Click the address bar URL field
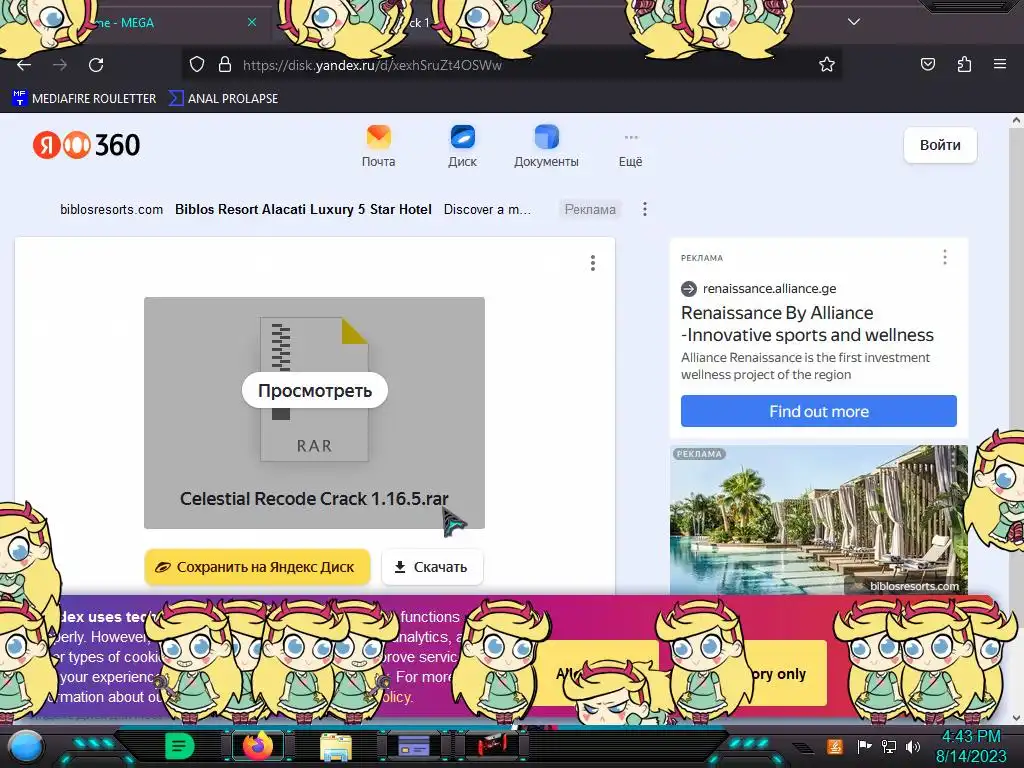This screenshot has height=768, width=1024. click(511, 65)
